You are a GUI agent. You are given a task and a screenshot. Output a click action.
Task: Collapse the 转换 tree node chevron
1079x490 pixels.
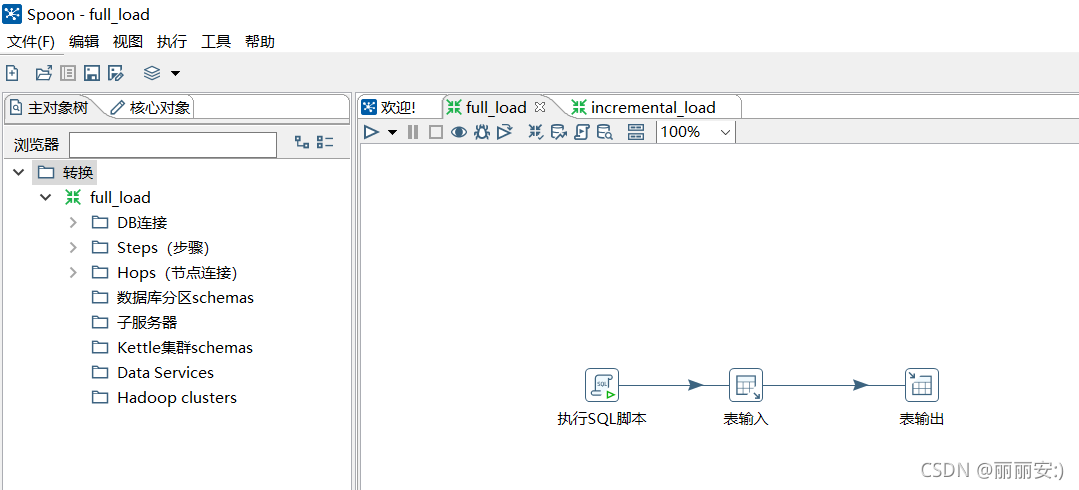19,172
